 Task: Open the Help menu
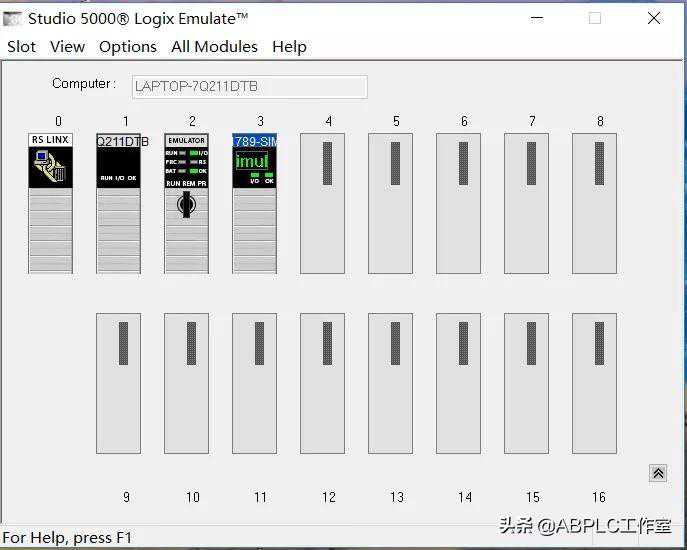tap(289, 47)
